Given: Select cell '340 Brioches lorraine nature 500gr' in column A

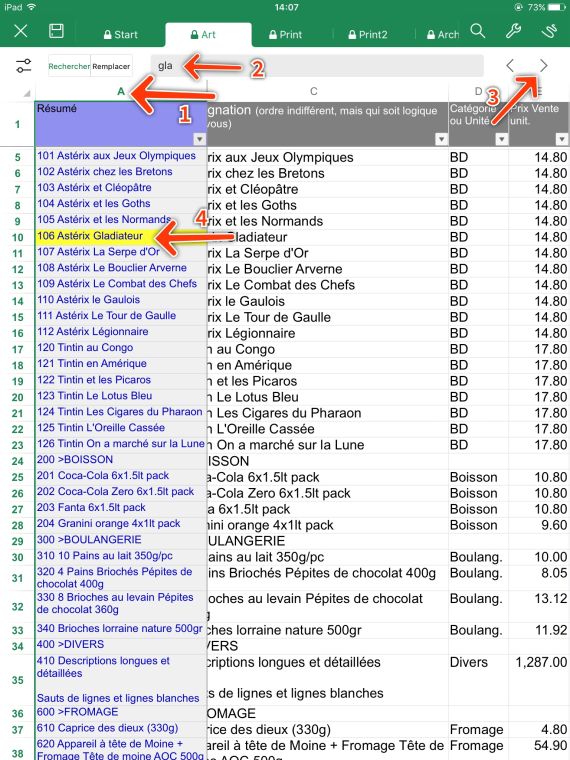Looking at the screenshot, I should [x=121, y=629].
